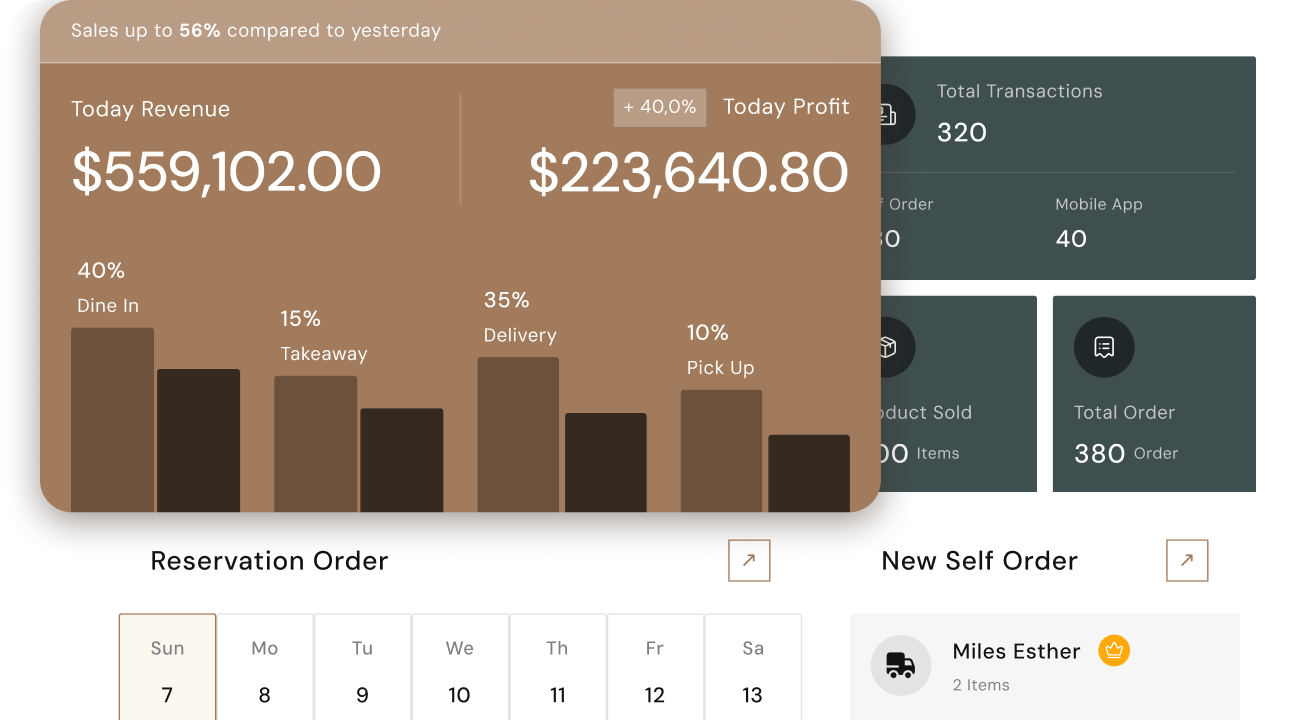Image resolution: width=1296 pixels, height=720 pixels.
Task: Click the gold crown badge beside Miles Esther
Action: [1113, 650]
